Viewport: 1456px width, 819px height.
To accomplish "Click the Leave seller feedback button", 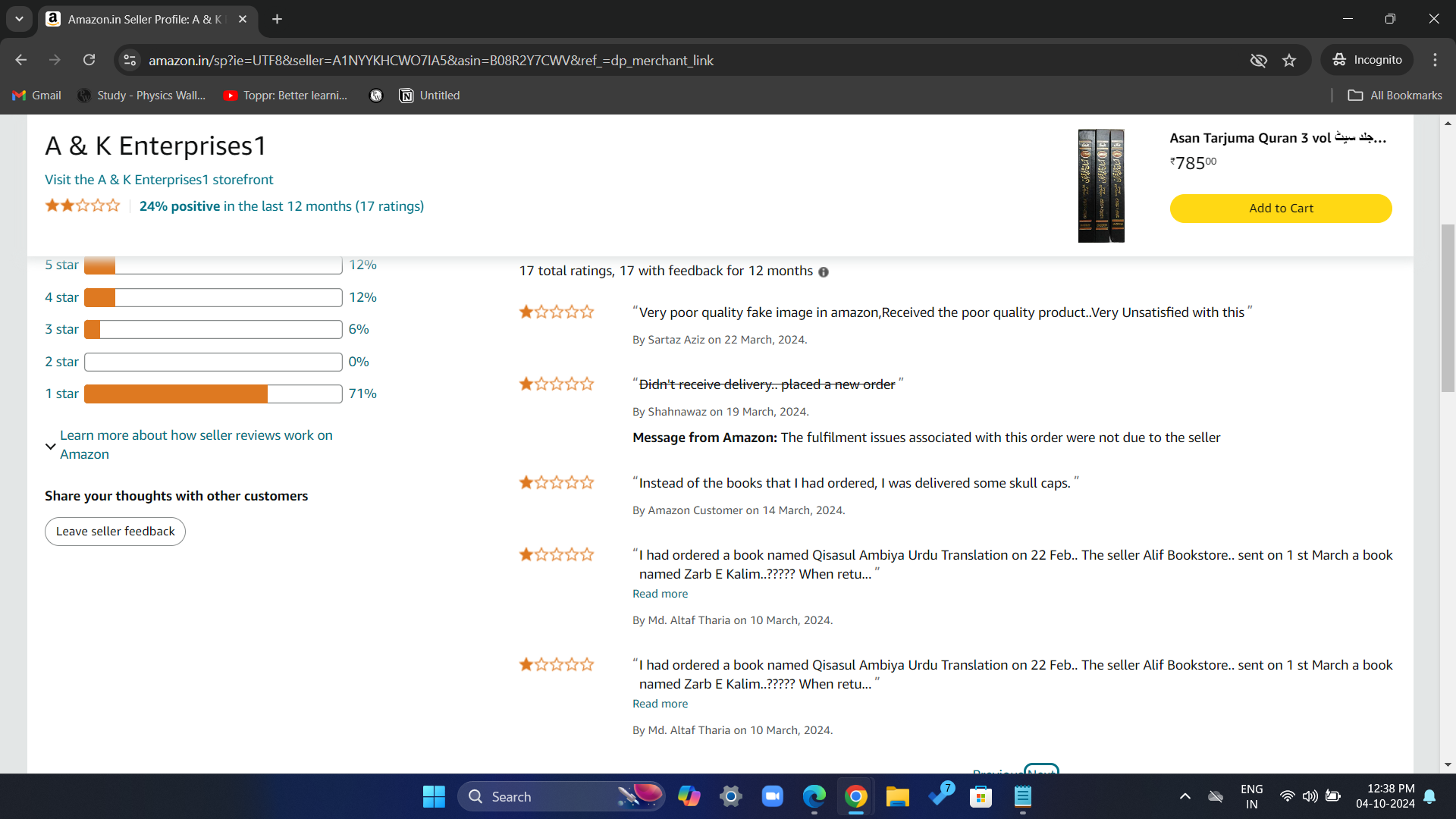I will click(x=115, y=532).
